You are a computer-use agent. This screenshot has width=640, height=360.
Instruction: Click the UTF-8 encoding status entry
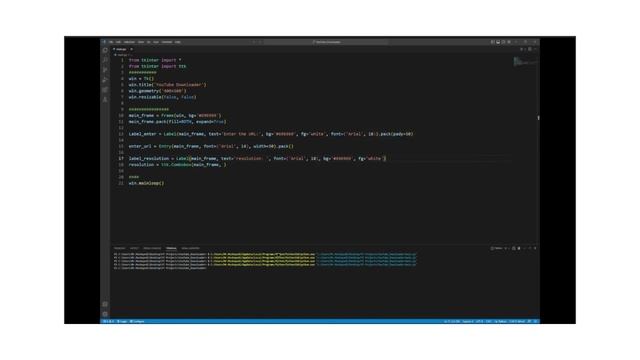coord(480,322)
